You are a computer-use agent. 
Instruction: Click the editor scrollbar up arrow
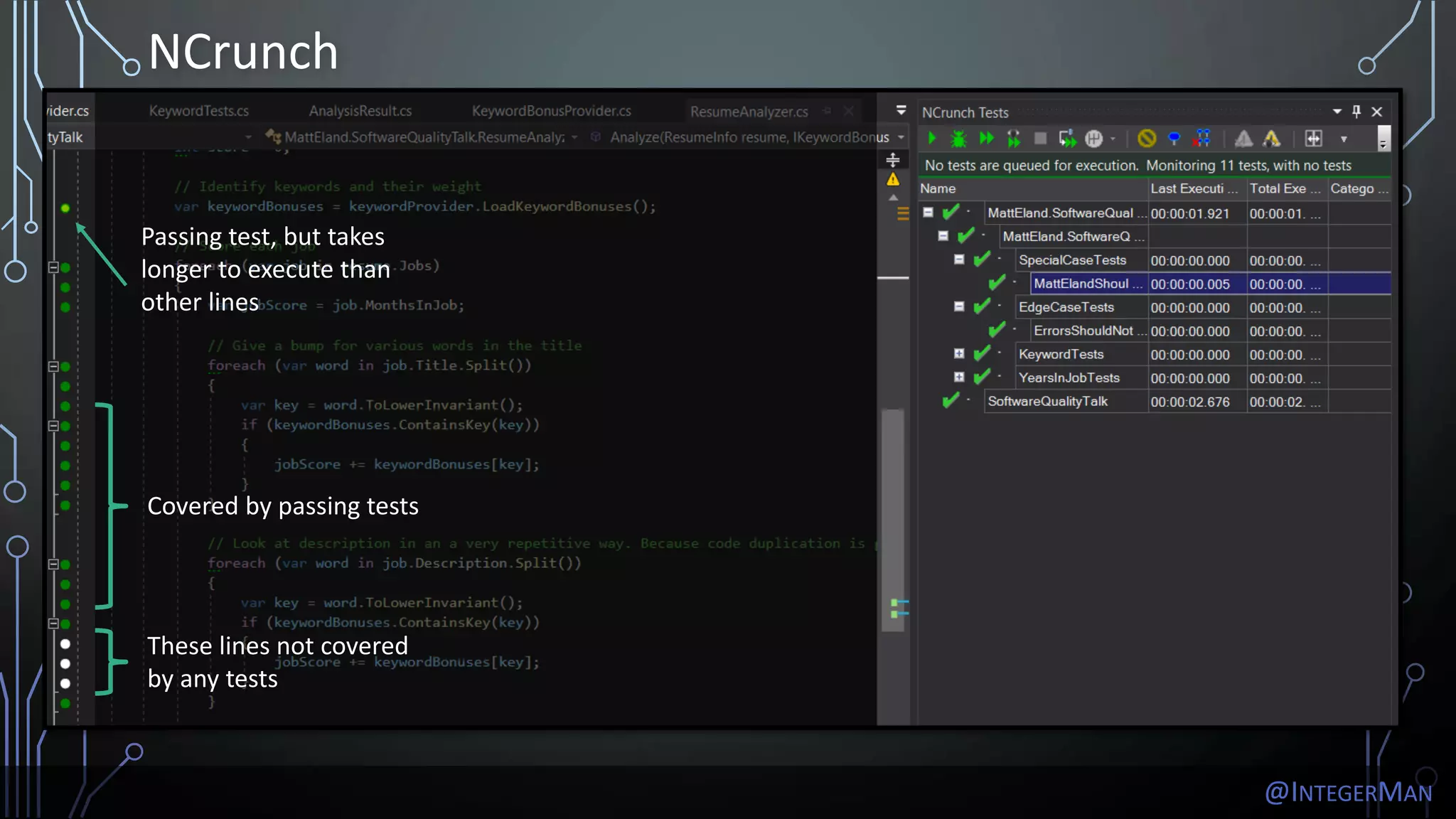tap(893, 198)
